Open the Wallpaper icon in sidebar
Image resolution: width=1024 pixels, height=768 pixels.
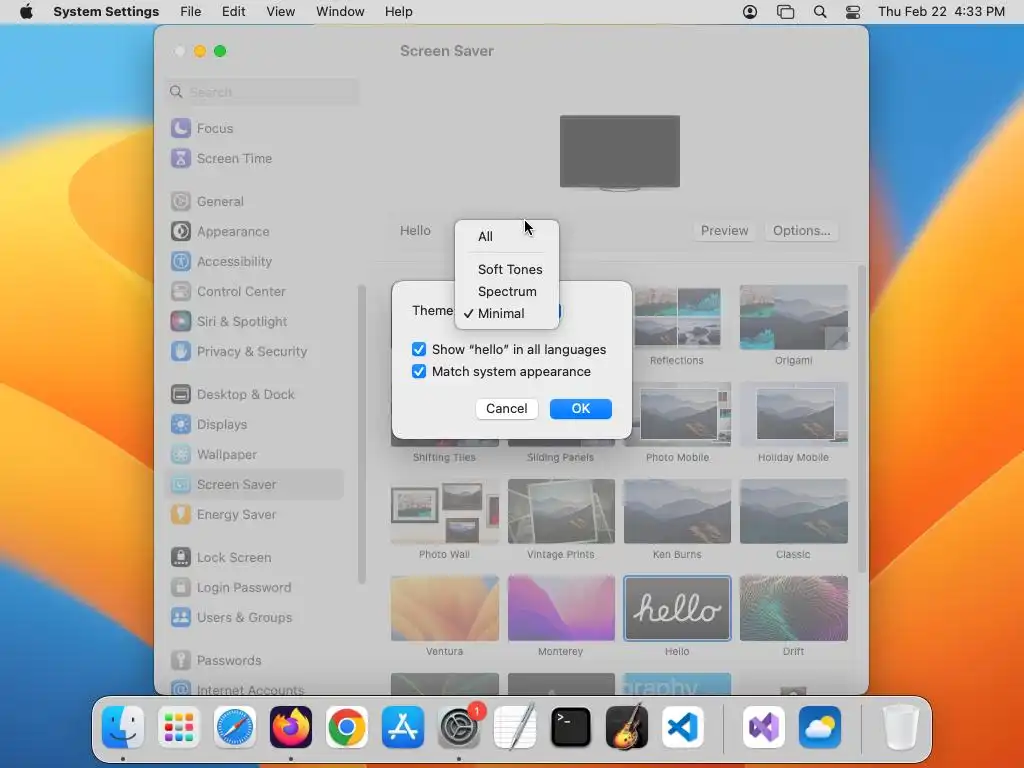click(181, 455)
